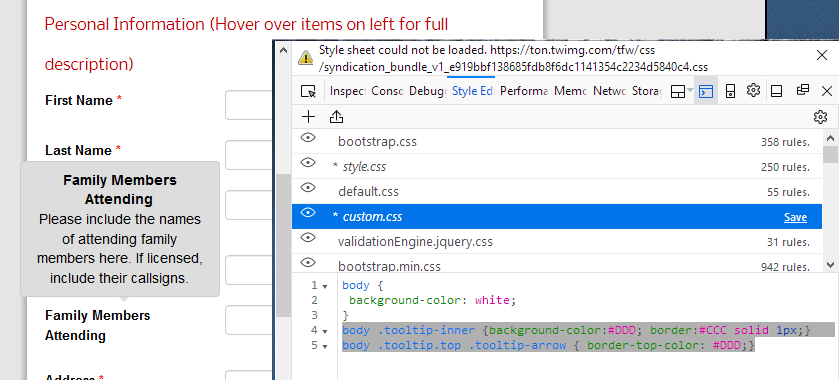839x380 pixels.
Task: Collapse the body rule on line 1
Action: [x=325, y=286]
